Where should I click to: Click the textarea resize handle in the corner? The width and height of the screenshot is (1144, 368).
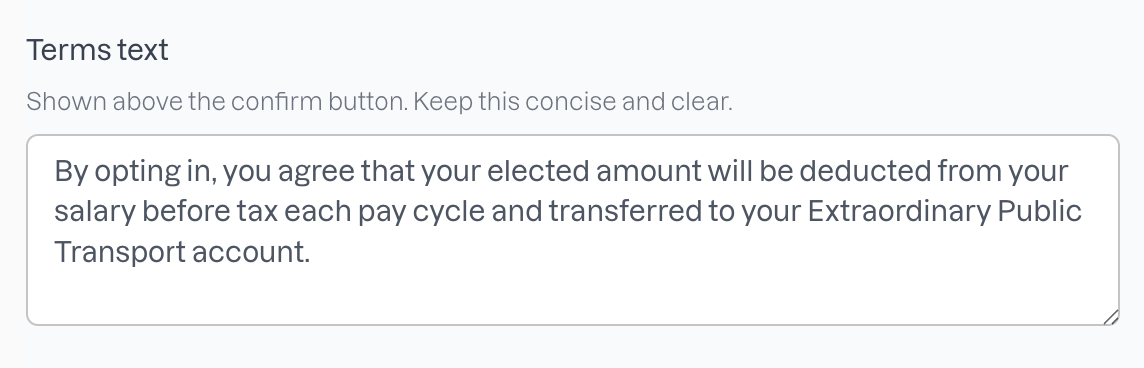pos(1110,317)
